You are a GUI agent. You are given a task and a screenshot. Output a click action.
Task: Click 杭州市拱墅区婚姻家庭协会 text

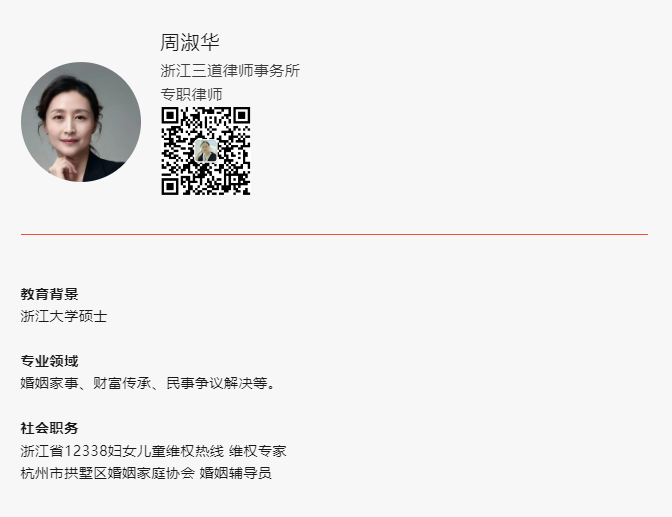pos(108,473)
